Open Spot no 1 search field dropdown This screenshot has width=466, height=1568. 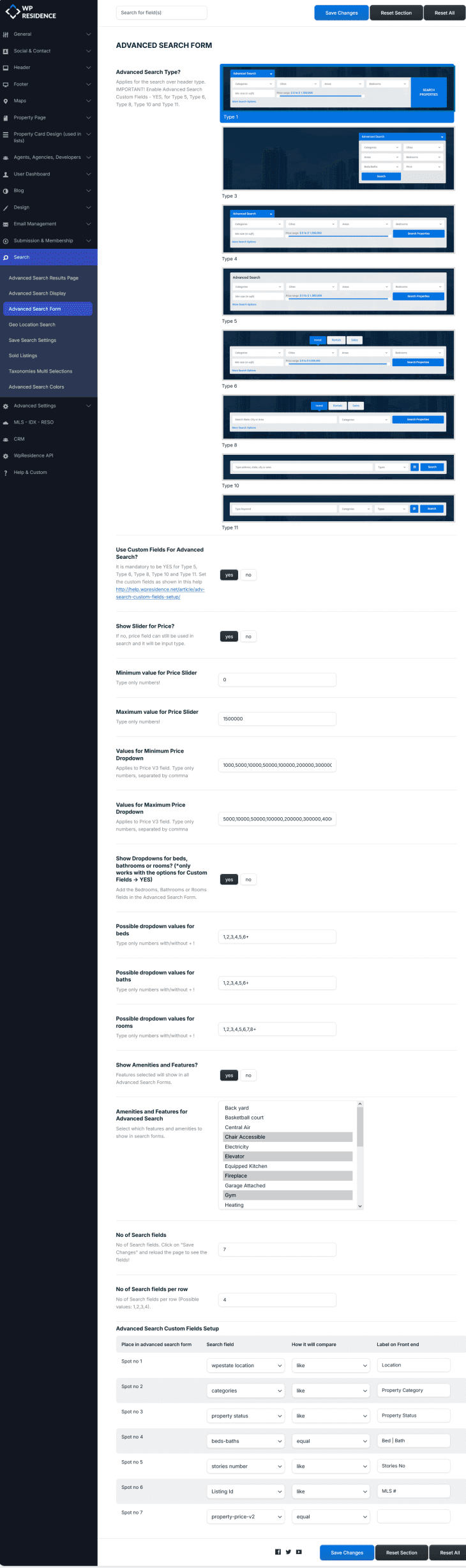click(246, 1365)
